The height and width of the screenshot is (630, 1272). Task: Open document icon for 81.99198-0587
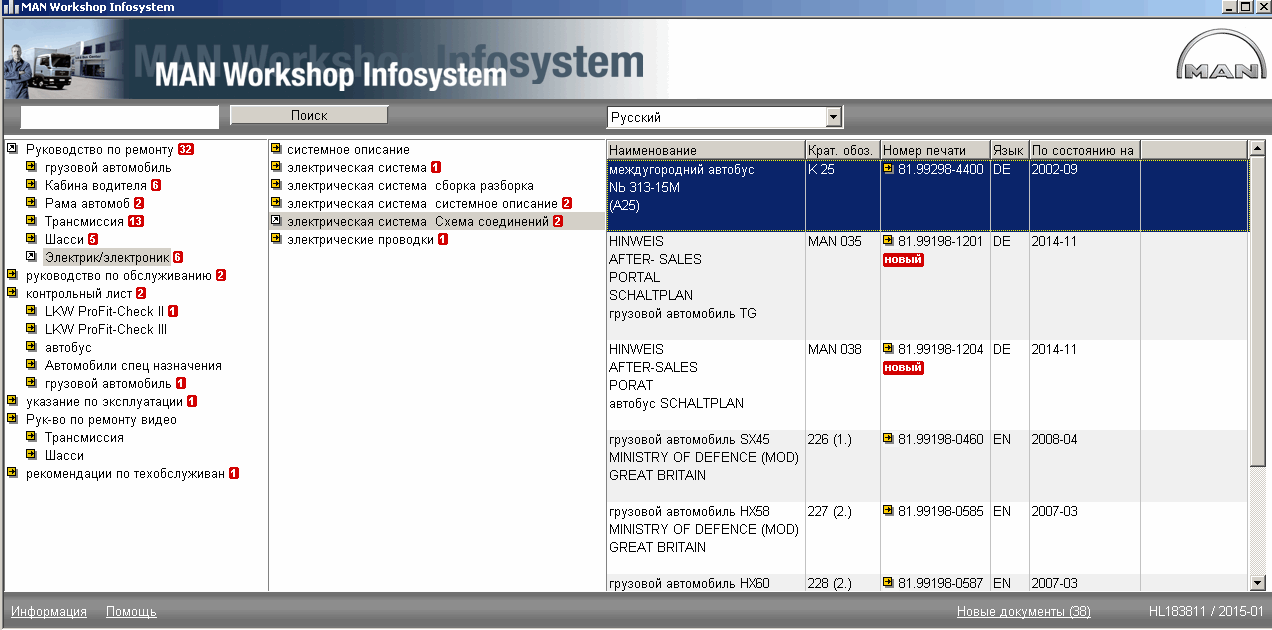point(888,583)
